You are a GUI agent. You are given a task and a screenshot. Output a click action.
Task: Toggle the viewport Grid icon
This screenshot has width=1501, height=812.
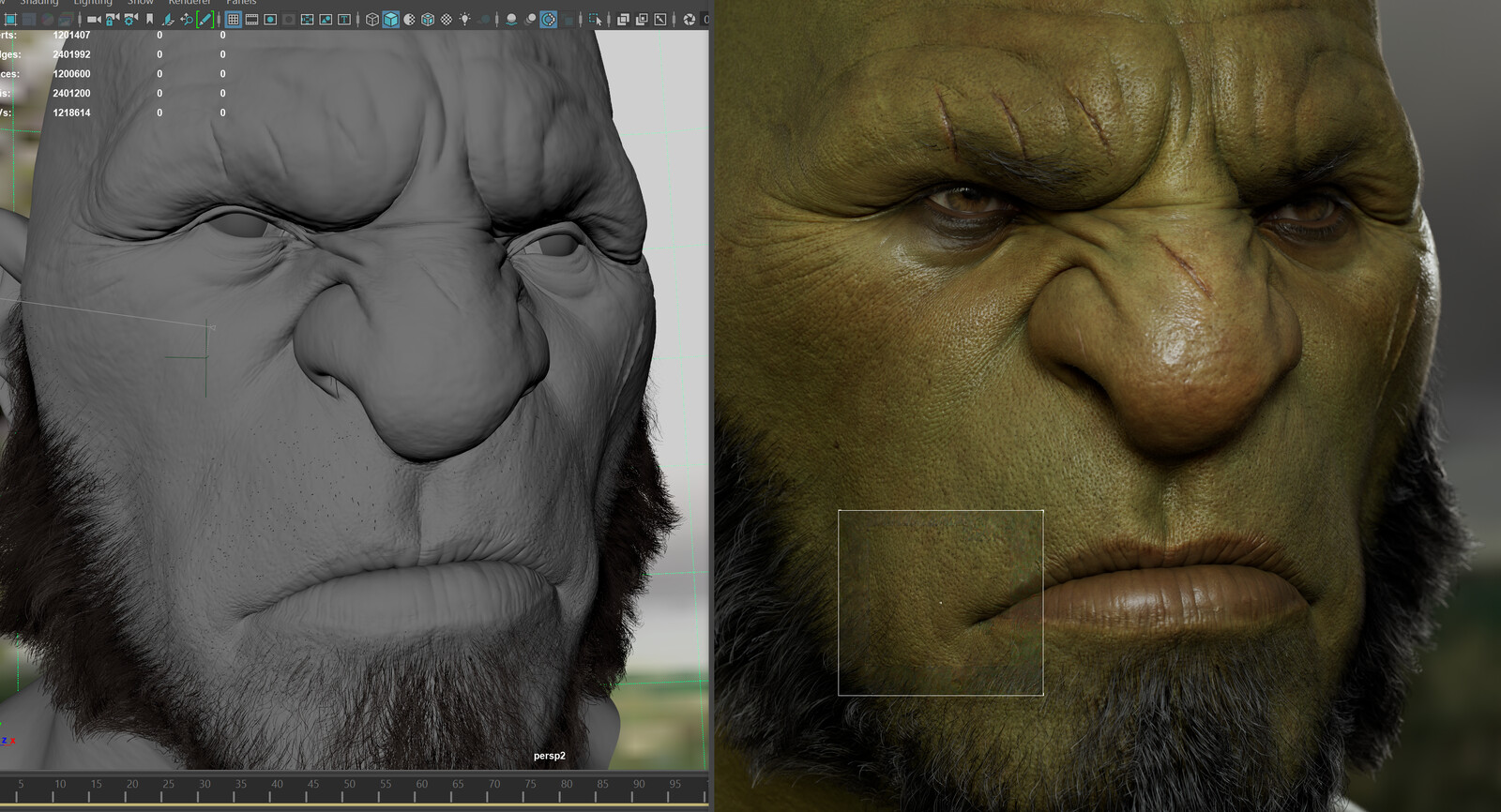point(233,19)
